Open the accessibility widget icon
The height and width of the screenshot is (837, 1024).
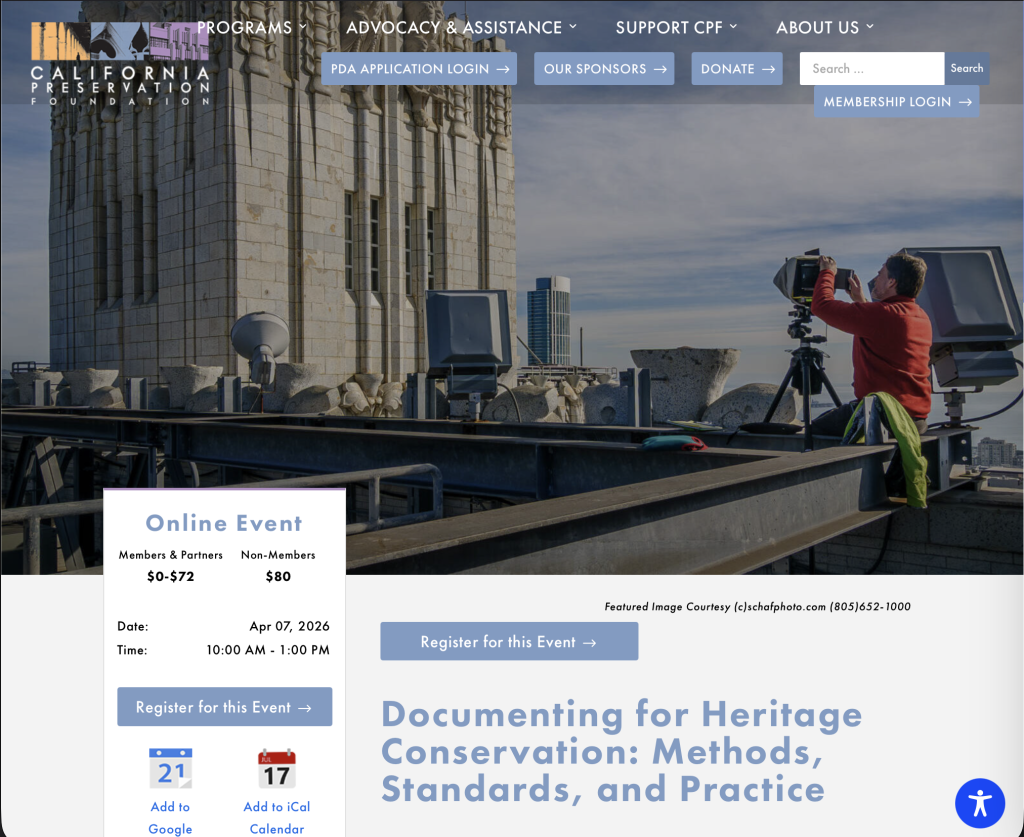[x=979, y=803]
